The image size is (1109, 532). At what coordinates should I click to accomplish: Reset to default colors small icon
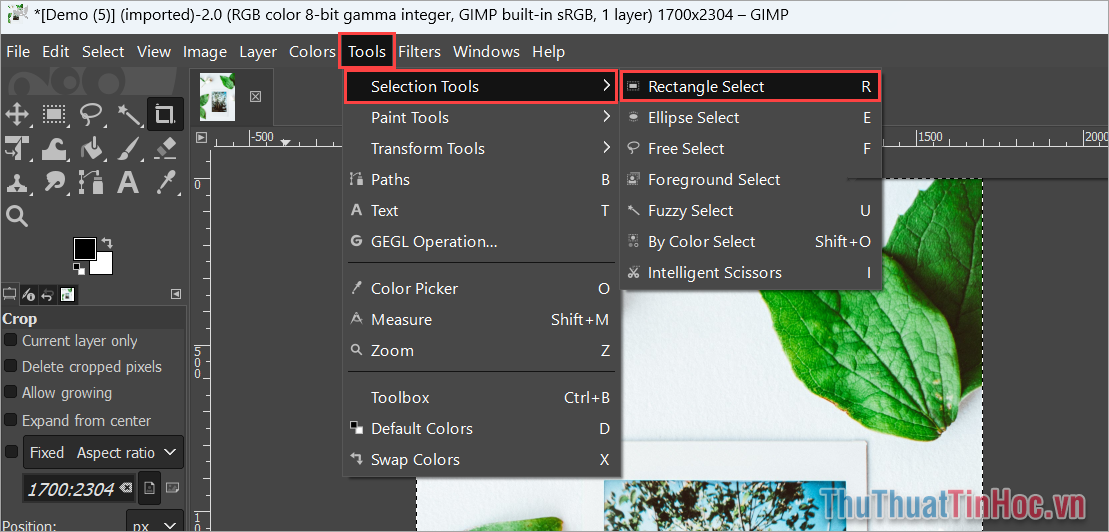coord(79,268)
